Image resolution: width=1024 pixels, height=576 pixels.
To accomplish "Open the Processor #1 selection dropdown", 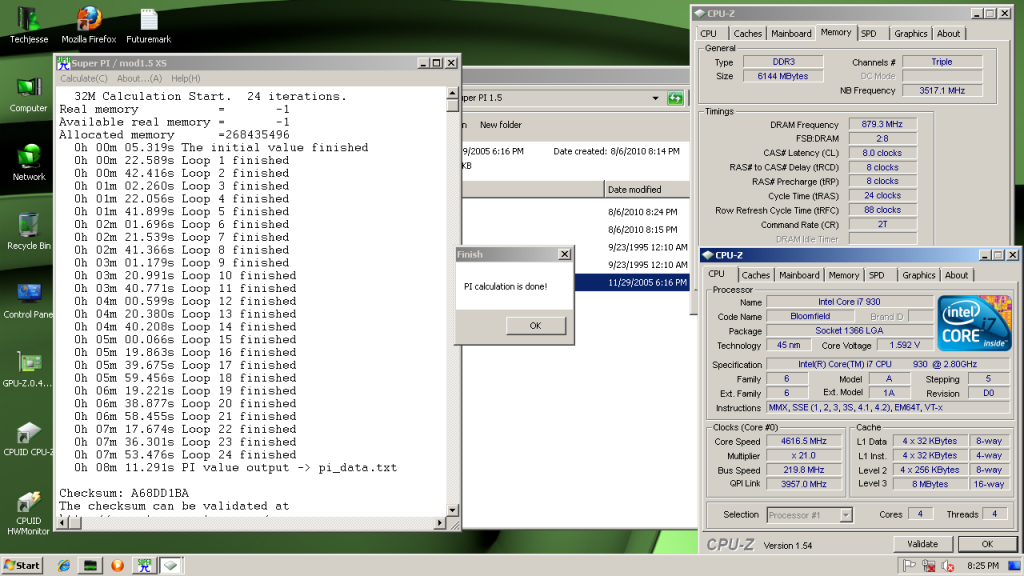I will (x=846, y=515).
